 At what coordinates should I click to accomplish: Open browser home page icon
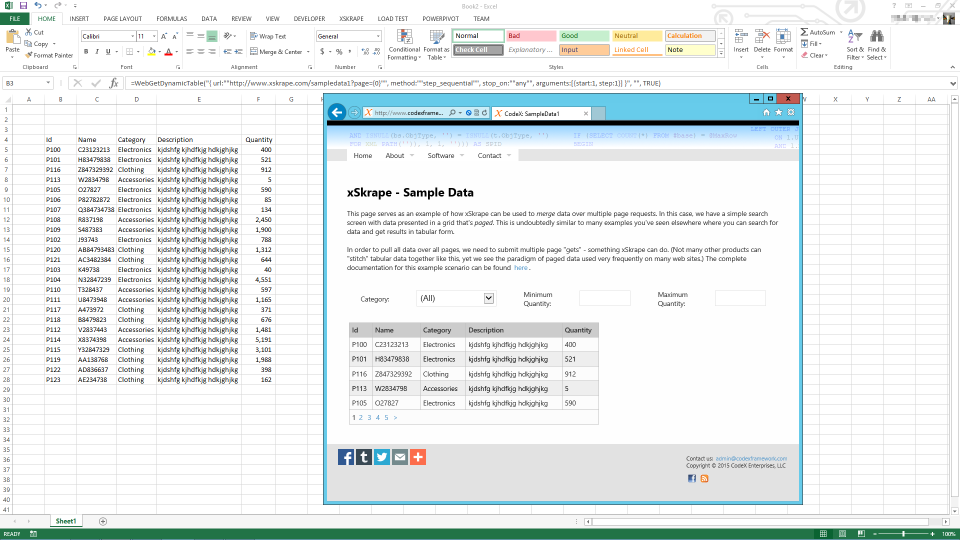tap(766, 113)
